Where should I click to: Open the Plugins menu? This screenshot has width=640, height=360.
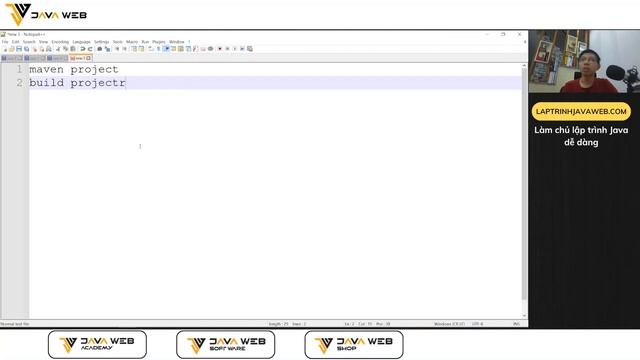[x=159, y=42]
